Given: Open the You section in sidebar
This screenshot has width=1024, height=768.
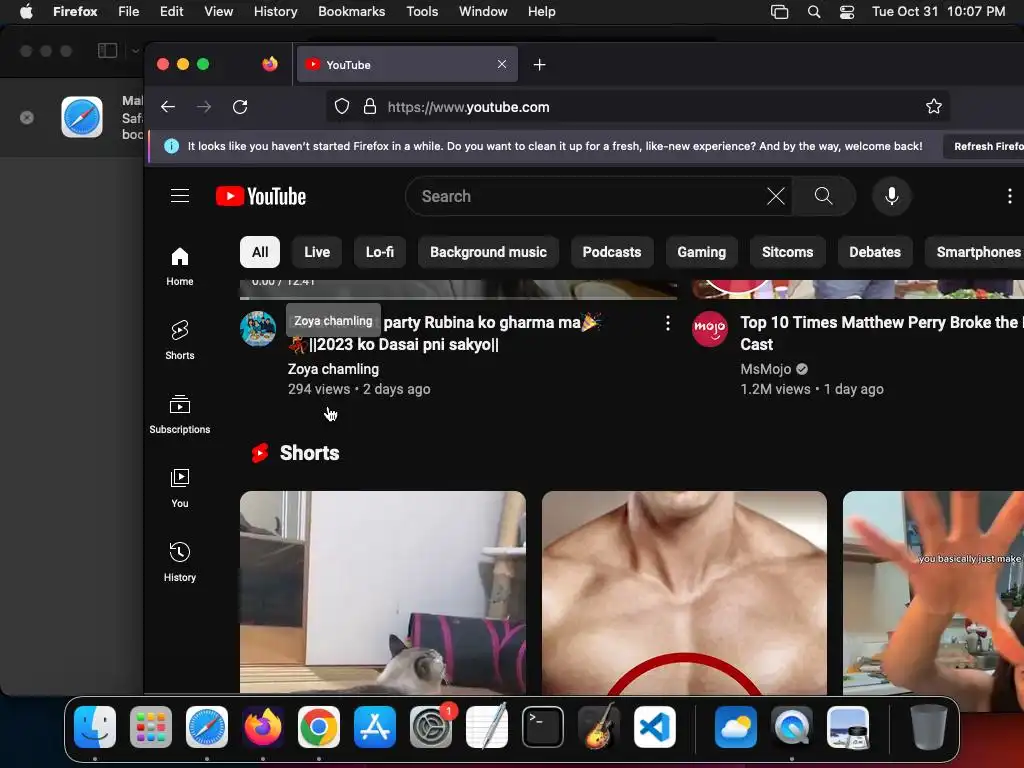Looking at the screenshot, I should pos(180,488).
